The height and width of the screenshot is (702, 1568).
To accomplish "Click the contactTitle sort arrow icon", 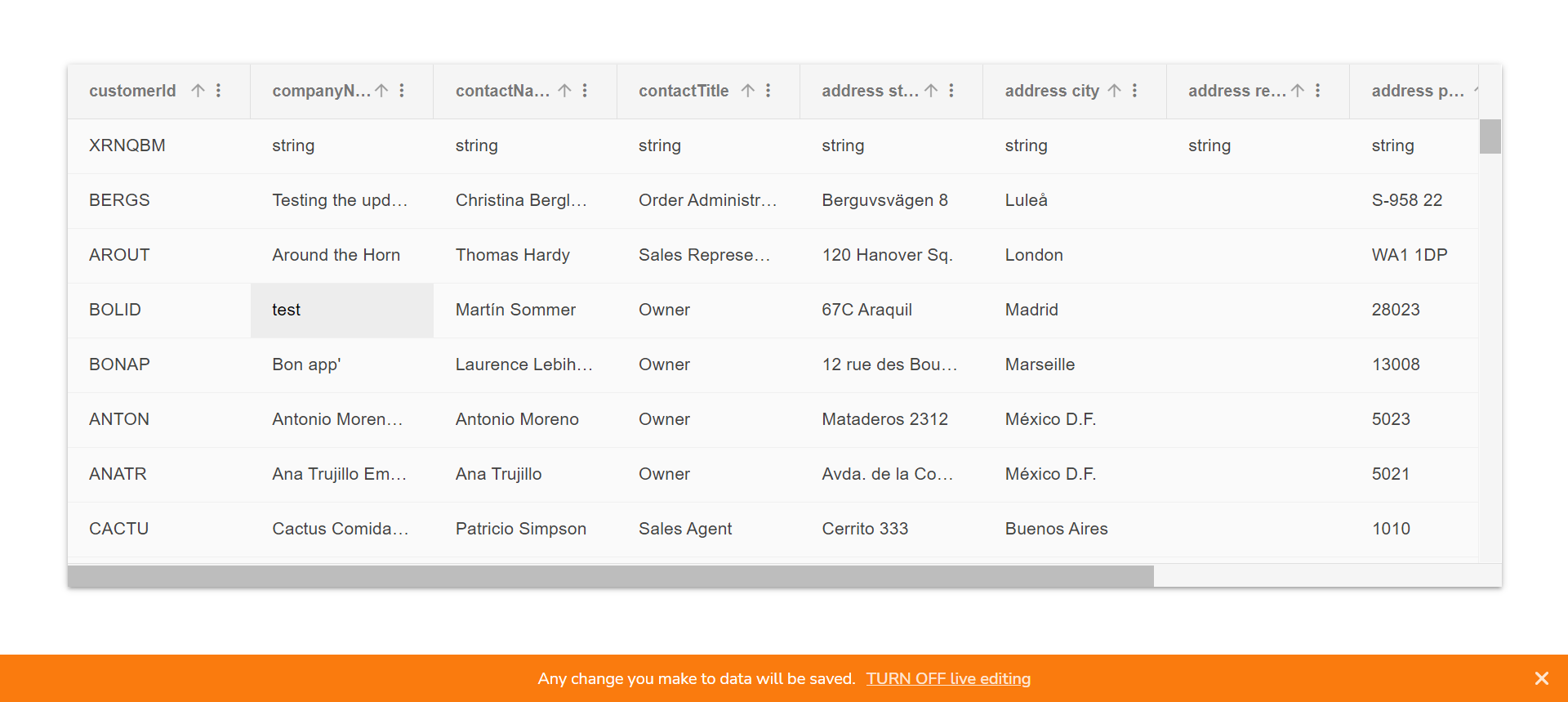I will click(747, 91).
